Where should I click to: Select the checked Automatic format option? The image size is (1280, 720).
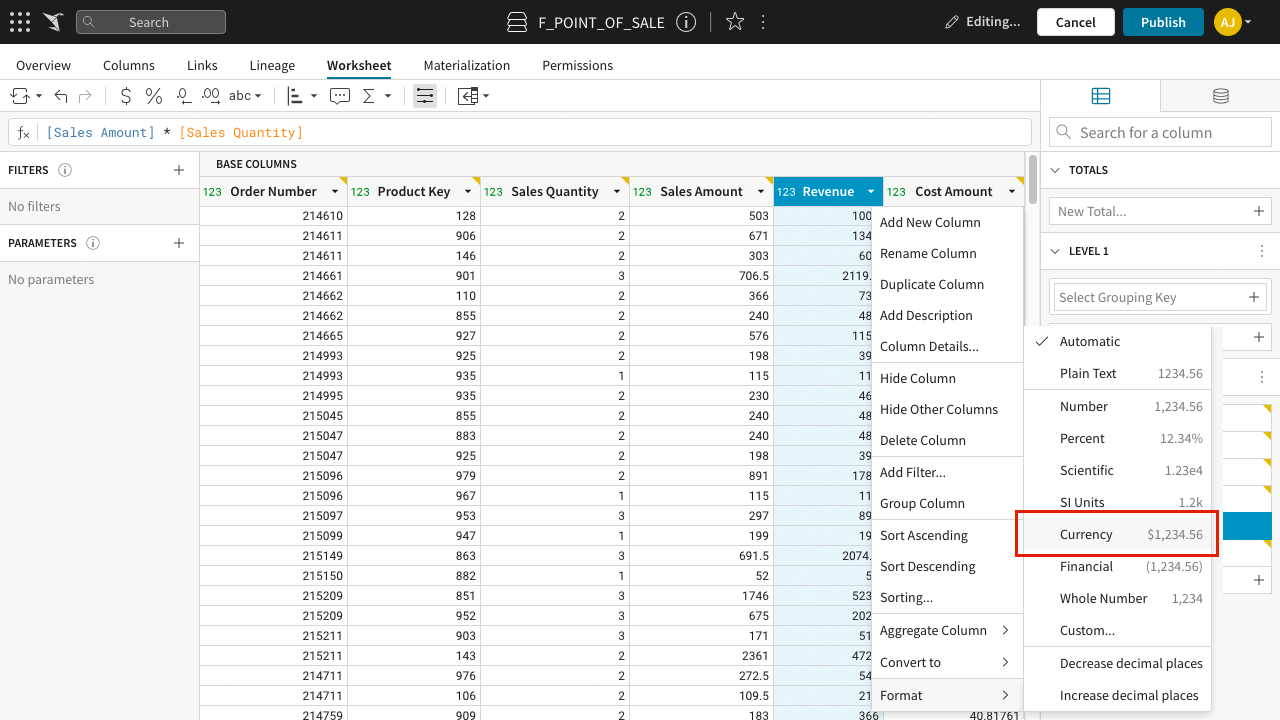tap(1117, 341)
